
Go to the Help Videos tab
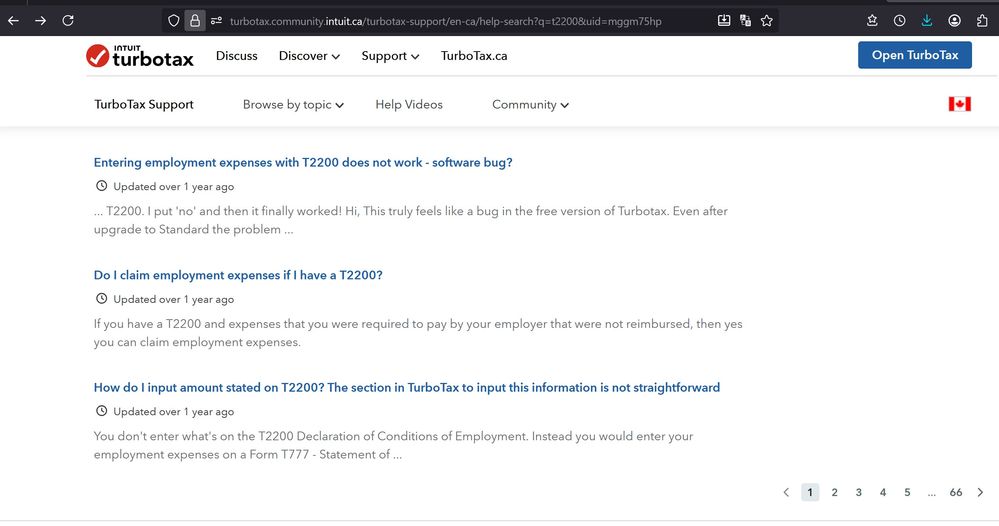[x=409, y=104]
